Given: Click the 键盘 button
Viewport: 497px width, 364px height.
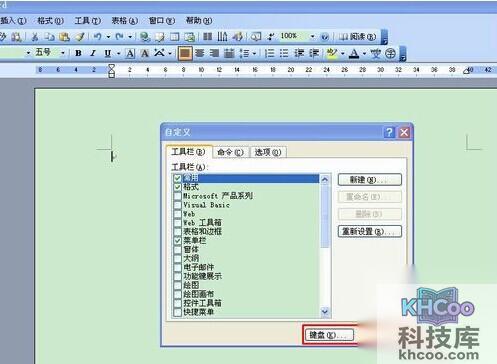Looking at the screenshot, I should [329, 335].
